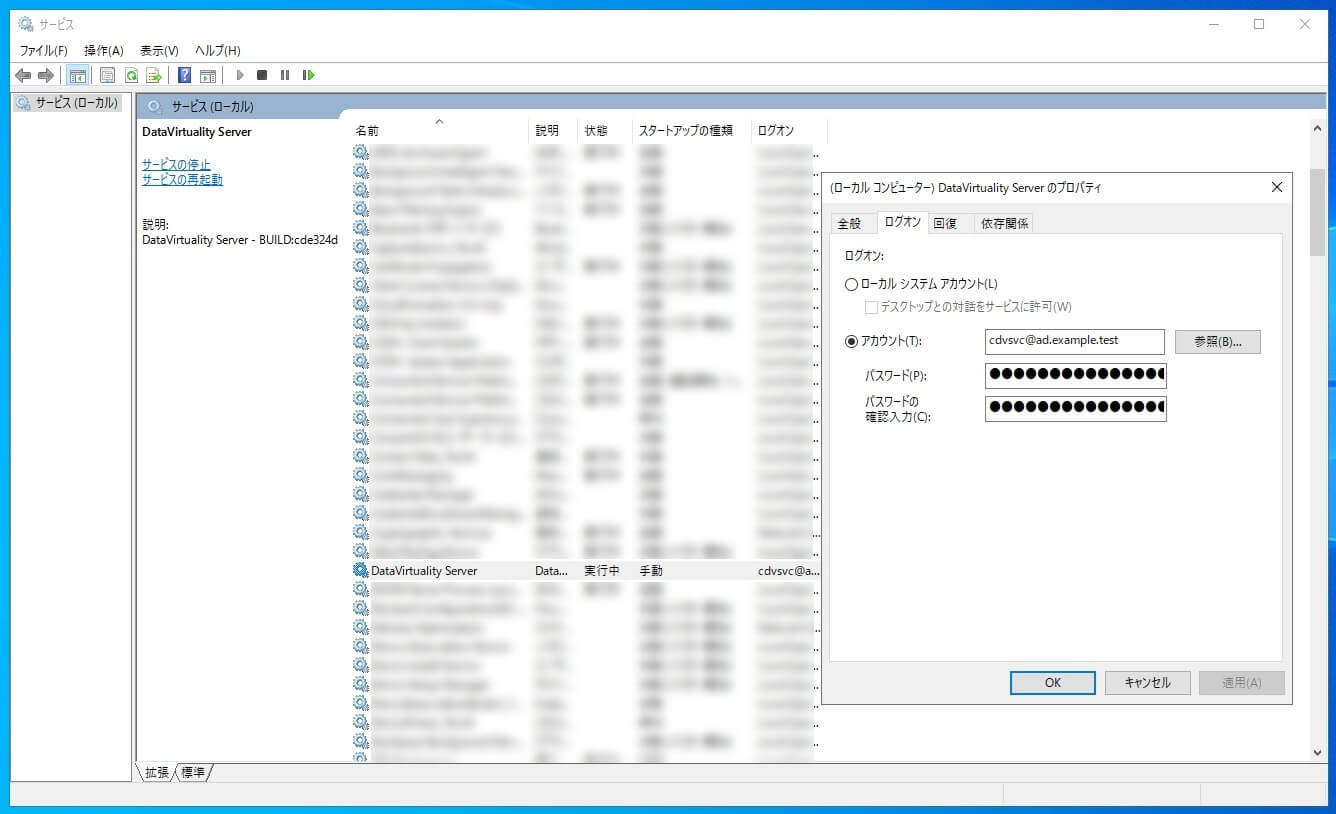Sort by the 名前 column header
The width and height of the screenshot is (1336, 814).
(438, 130)
